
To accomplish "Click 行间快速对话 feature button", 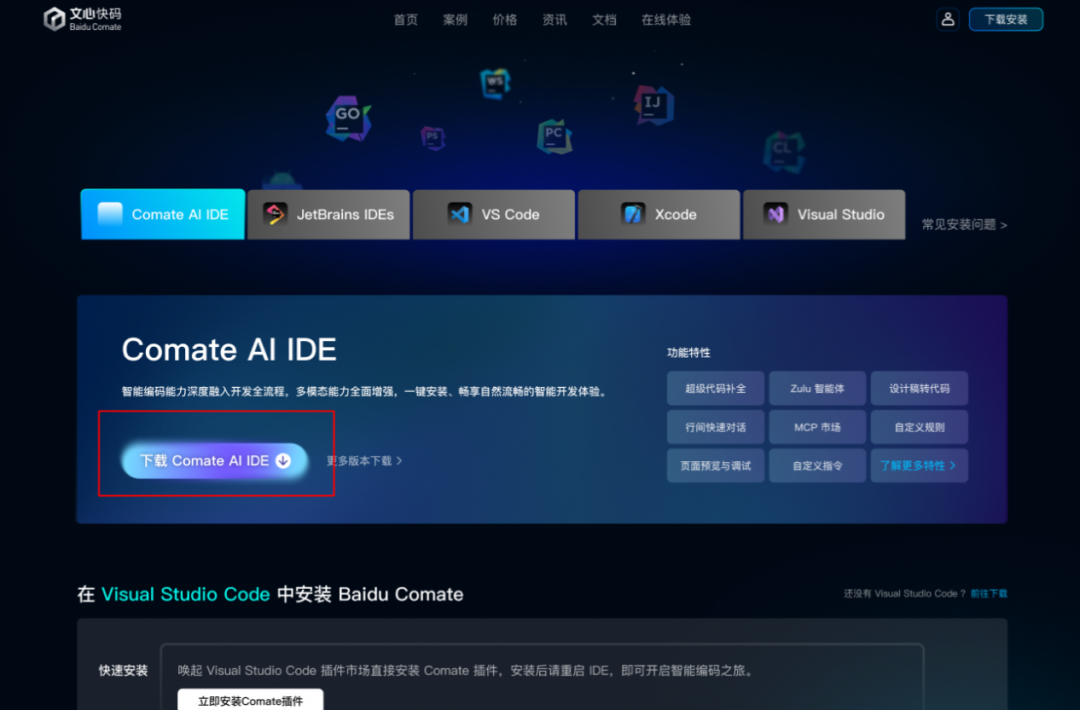I will point(716,427).
